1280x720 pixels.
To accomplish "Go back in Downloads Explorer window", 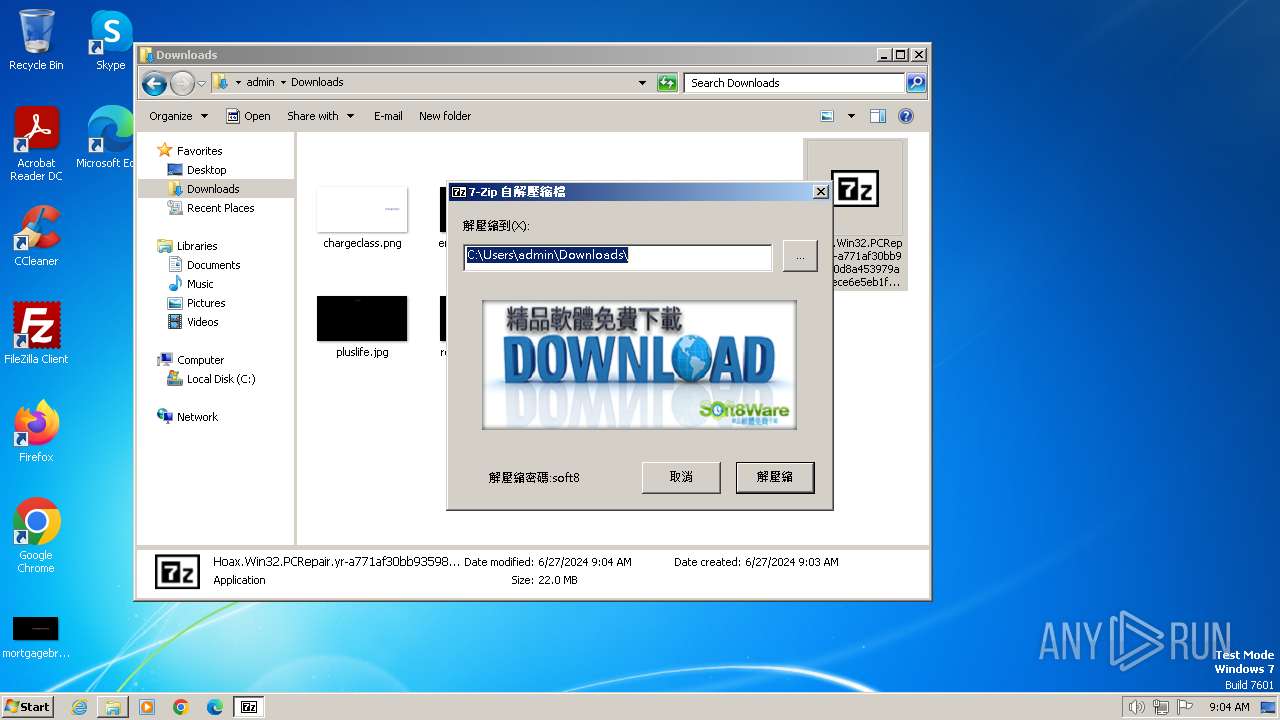I will tap(154, 83).
